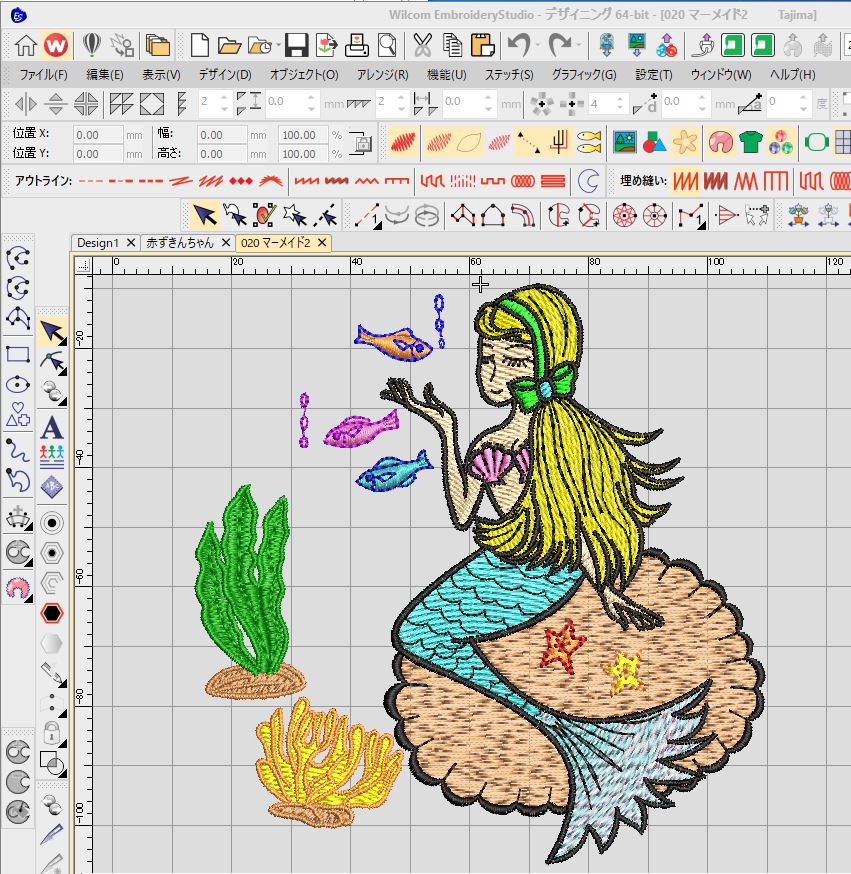The height and width of the screenshot is (874, 851).
Task: Click the landscape bitmap image icon
Action: coord(625,142)
